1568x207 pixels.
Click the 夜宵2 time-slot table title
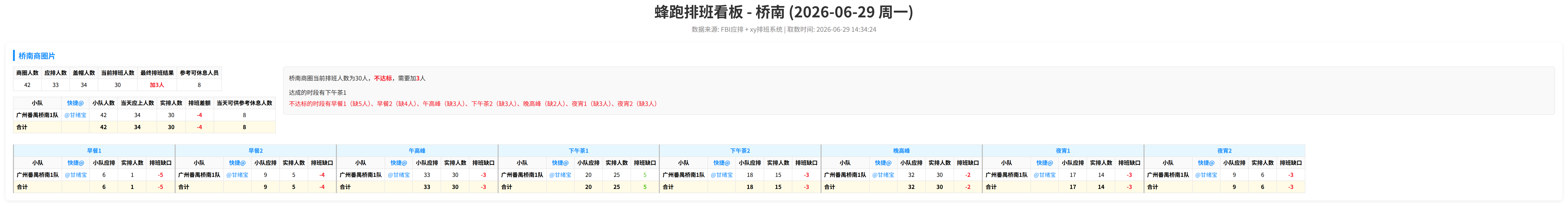tap(1224, 151)
